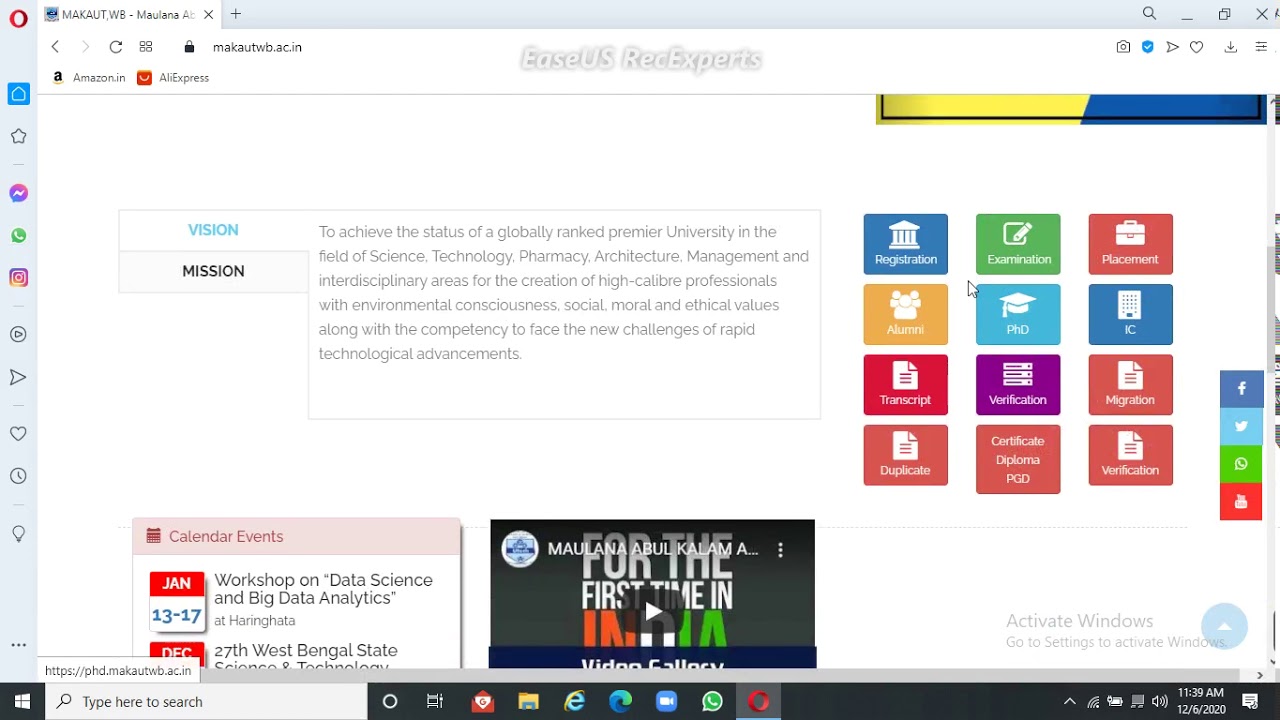
Task: Open the Migration tile
Action: pyautogui.click(x=1130, y=384)
